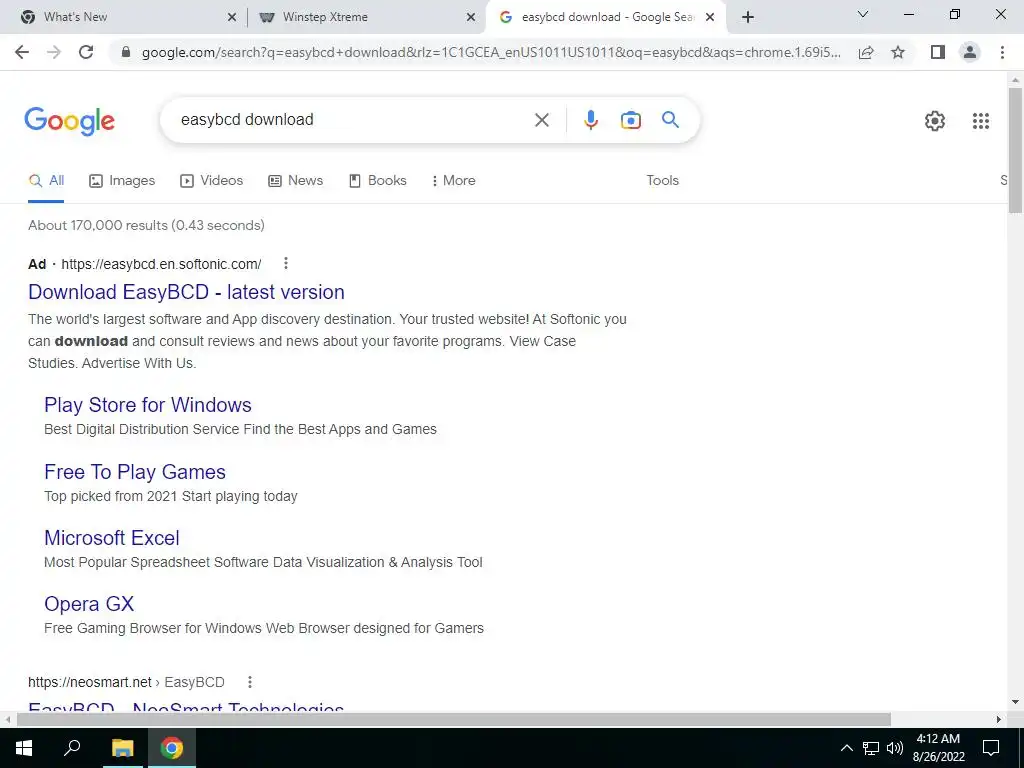Switch to Books results
The height and width of the screenshot is (768, 1024).
[x=377, y=180]
